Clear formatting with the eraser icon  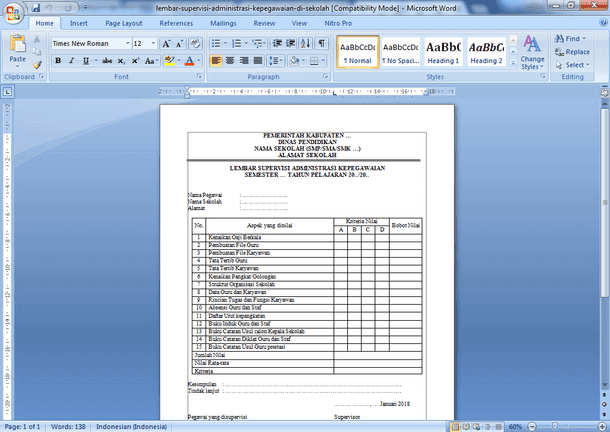(195, 44)
